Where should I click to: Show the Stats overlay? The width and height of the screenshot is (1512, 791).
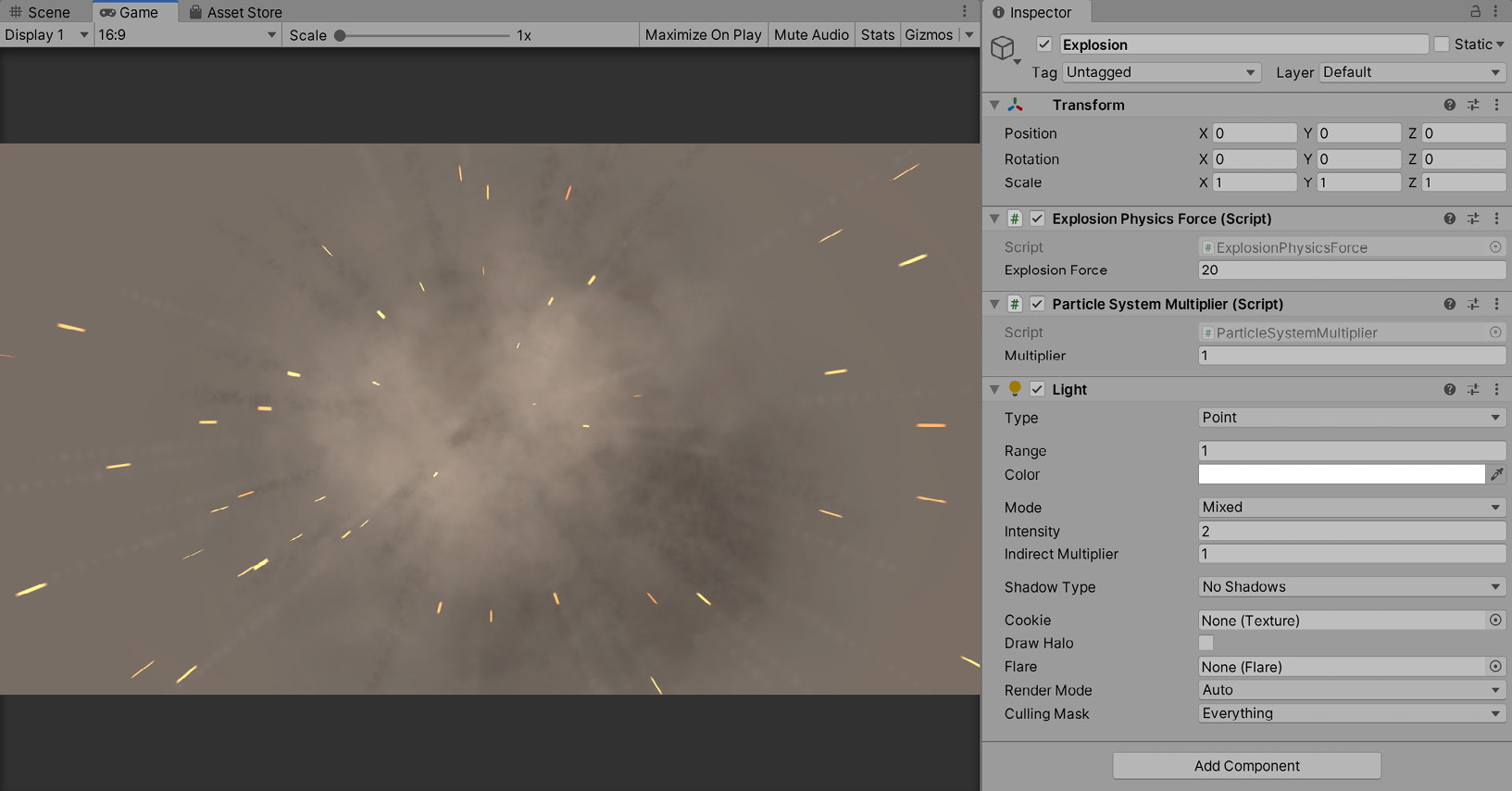878,34
